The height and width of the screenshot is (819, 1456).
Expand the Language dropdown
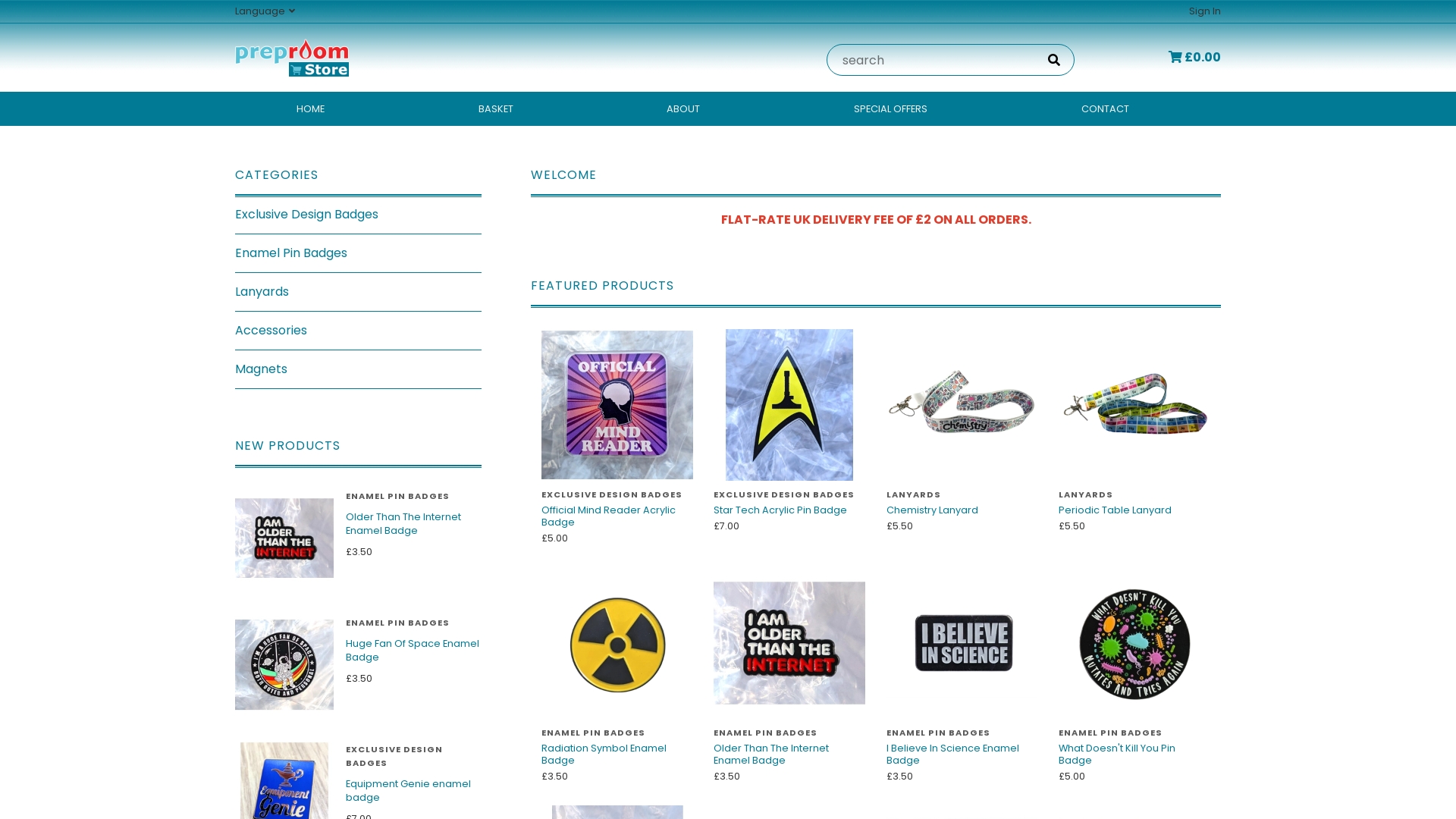click(x=264, y=11)
